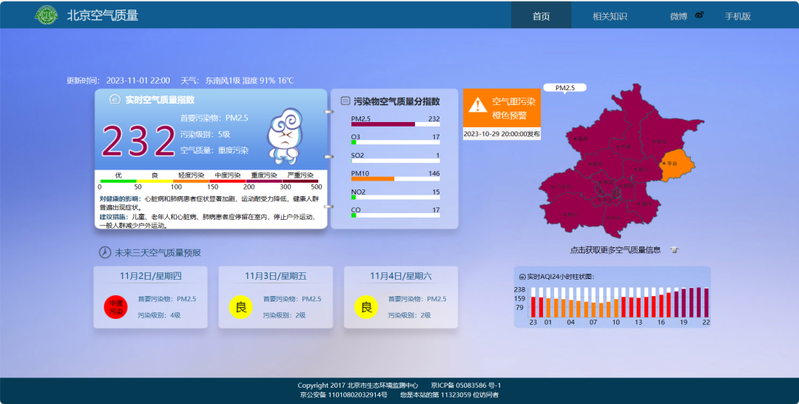Image resolution: width=799 pixels, height=404 pixels.
Task: Open the 相关知识 tab
Action: point(609,16)
